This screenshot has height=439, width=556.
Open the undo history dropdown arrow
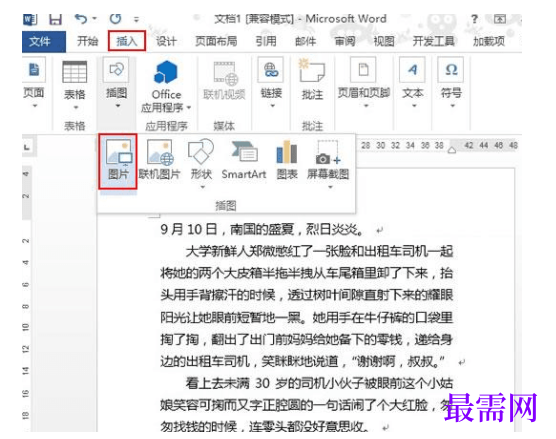pyautogui.click(x=94, y=18)
